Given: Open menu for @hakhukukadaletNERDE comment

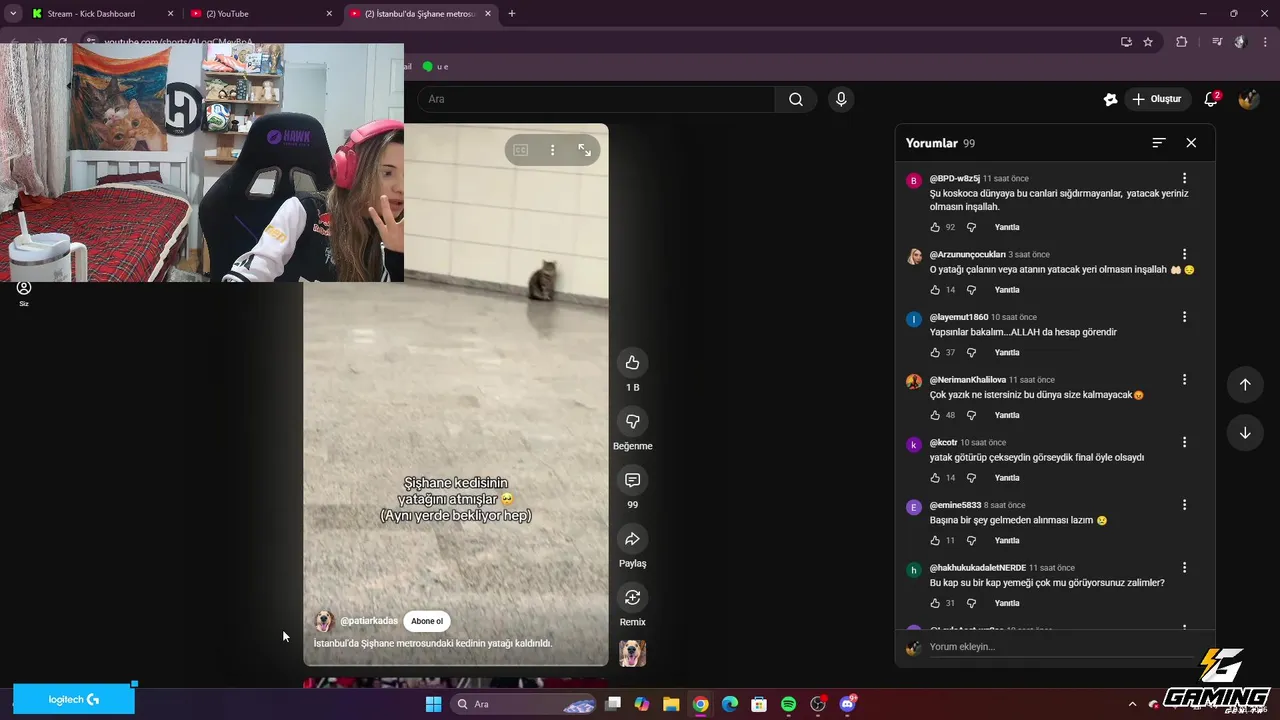Looking at the screenshot, I should (x=1185, y=568).
